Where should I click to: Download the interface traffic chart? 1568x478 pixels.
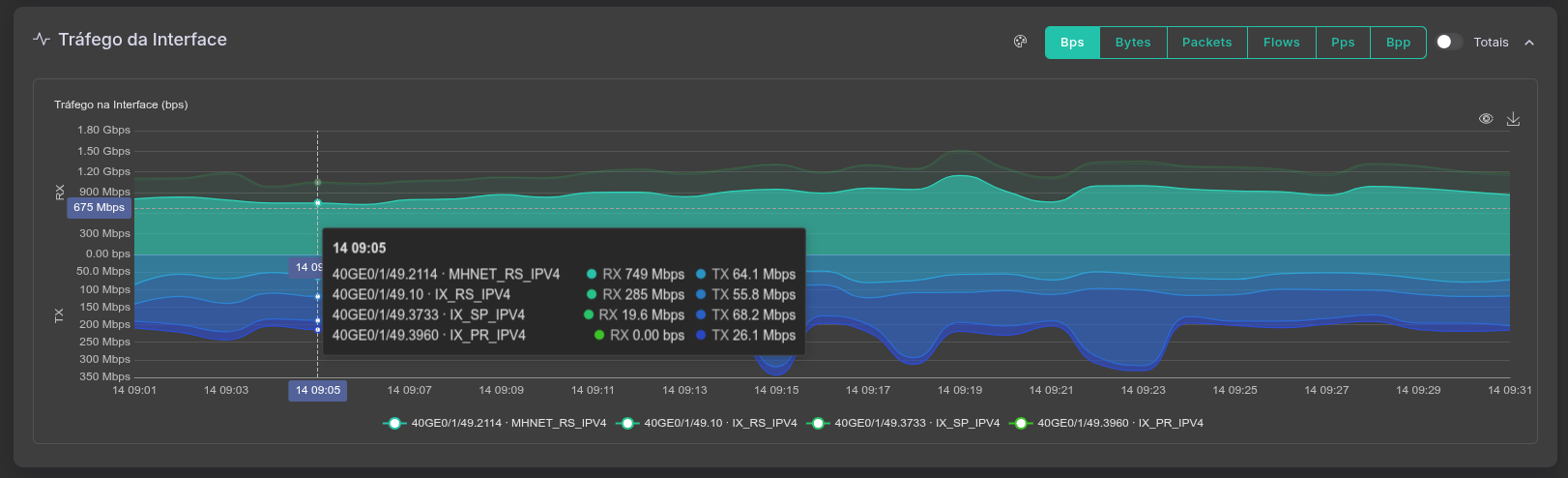pos(1513,119)
